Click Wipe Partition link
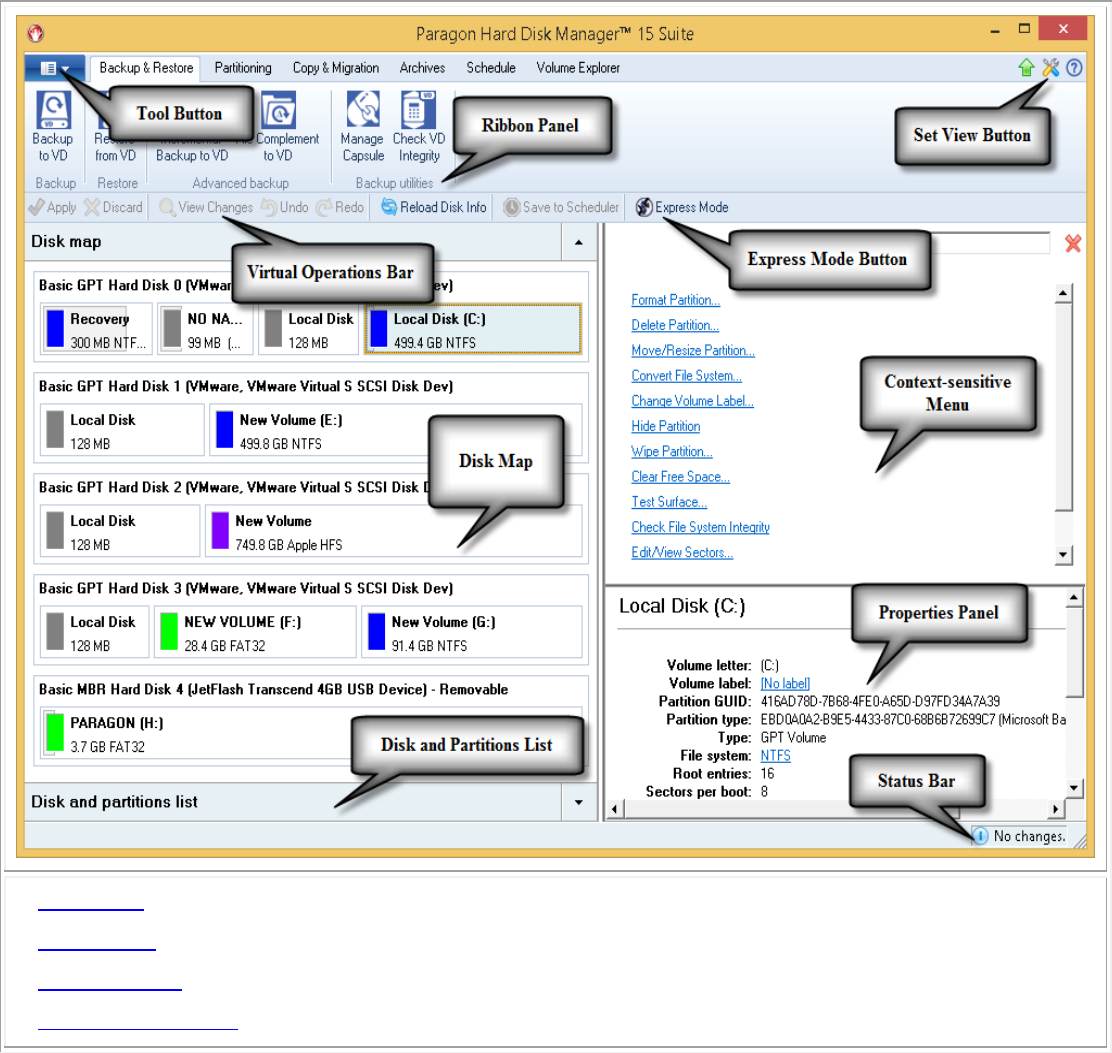Viewport: 1112px width, 1053px height. click(672, 452)
